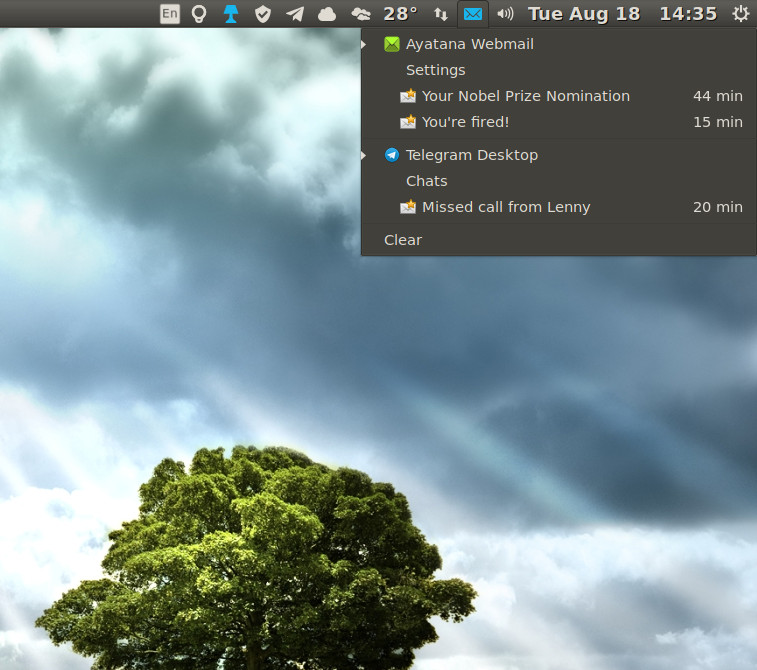The width and height of the screenshot is (757, 670).
Task: Open Missed call from Lenny notification
Action: tap(559, 207)
